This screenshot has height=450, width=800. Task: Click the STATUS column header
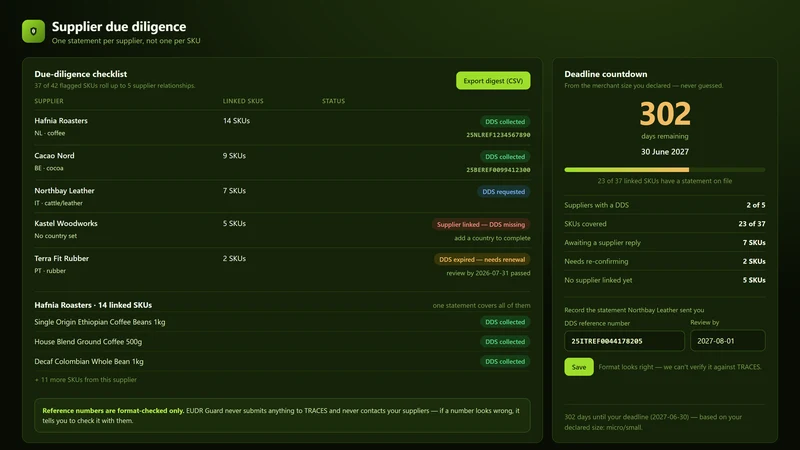click(x=333, y=101)
